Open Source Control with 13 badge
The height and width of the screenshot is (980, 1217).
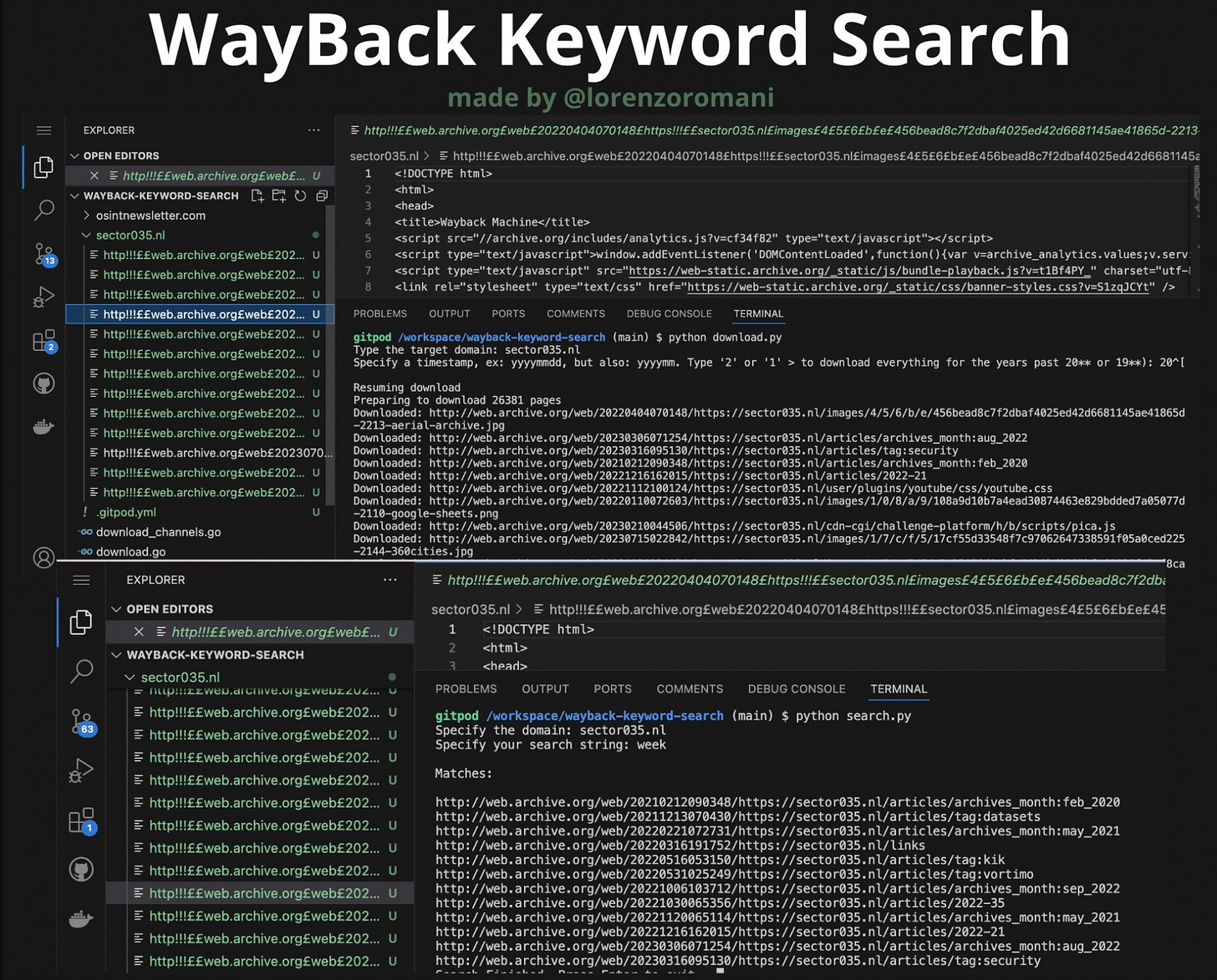43,254
